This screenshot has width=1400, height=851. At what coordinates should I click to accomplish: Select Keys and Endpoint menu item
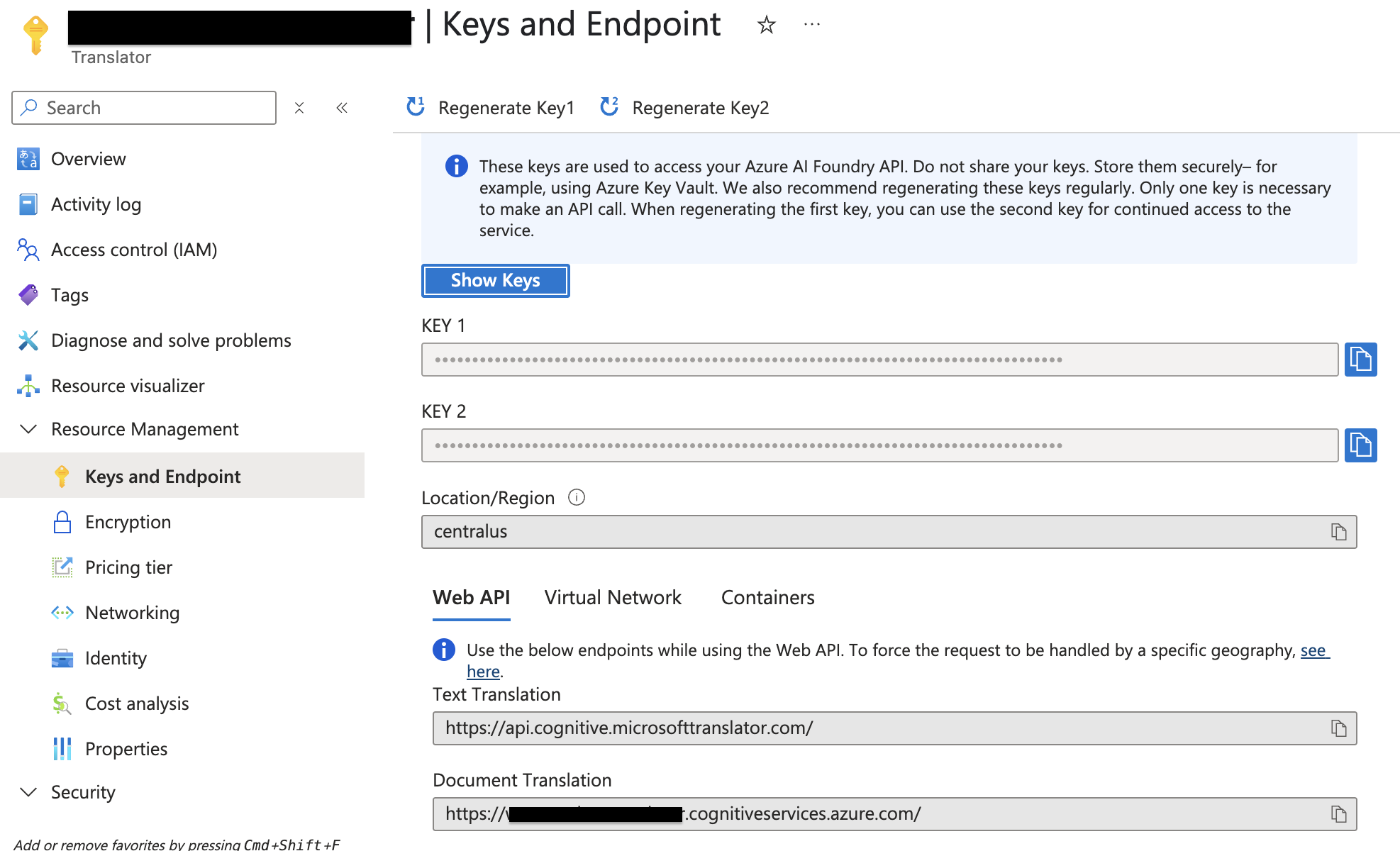tap(182, 477)
